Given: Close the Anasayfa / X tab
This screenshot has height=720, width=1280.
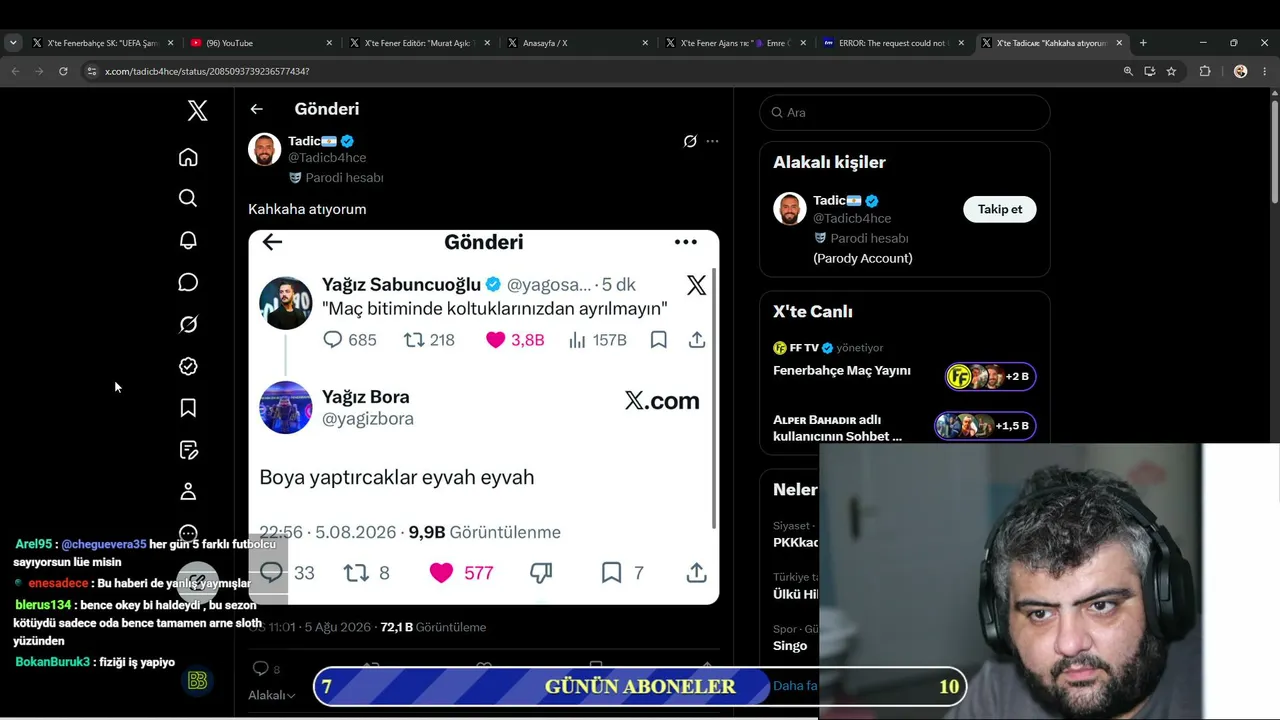Looking at the screenshot, I should click(645, 43).
